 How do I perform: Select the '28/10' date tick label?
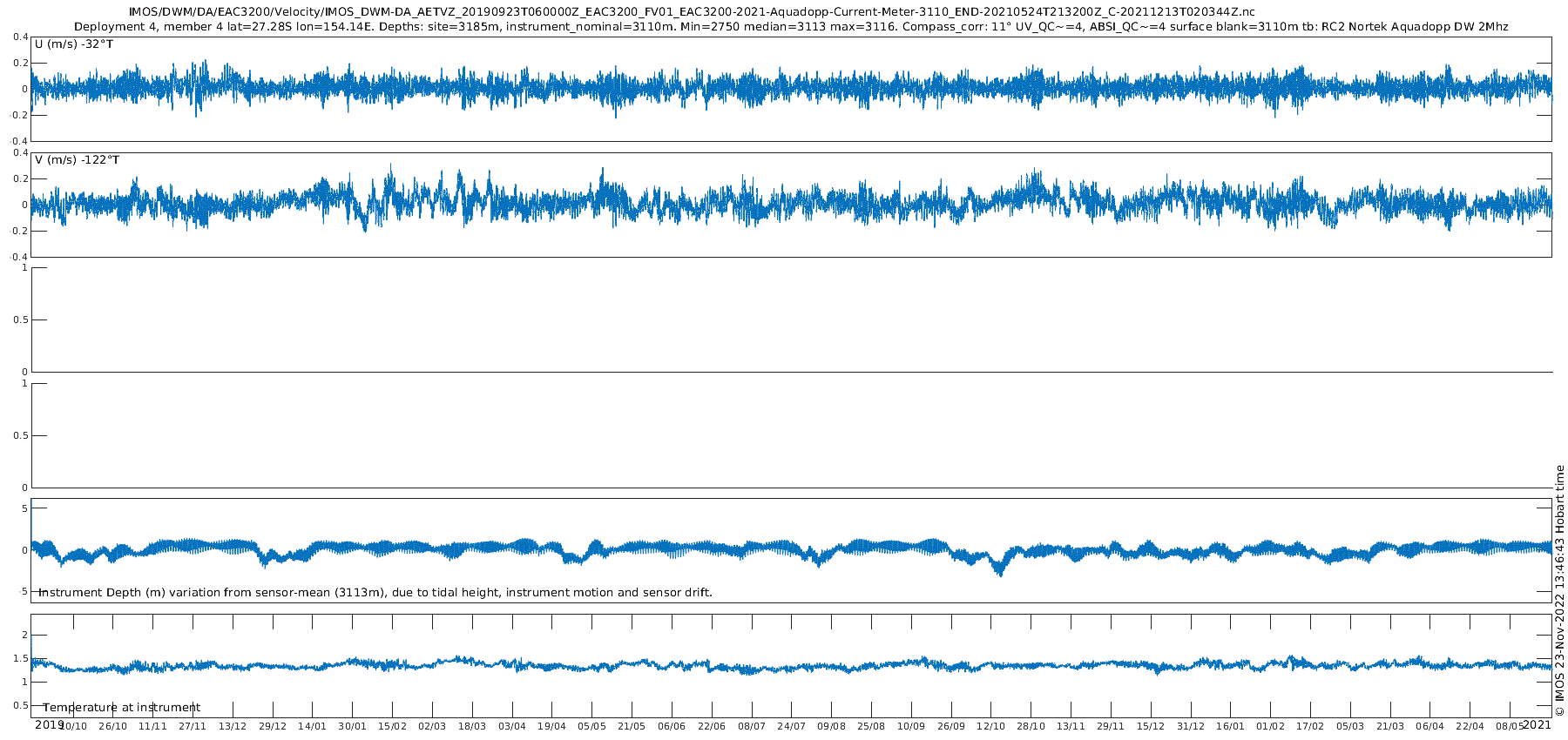coord(1031,726)
